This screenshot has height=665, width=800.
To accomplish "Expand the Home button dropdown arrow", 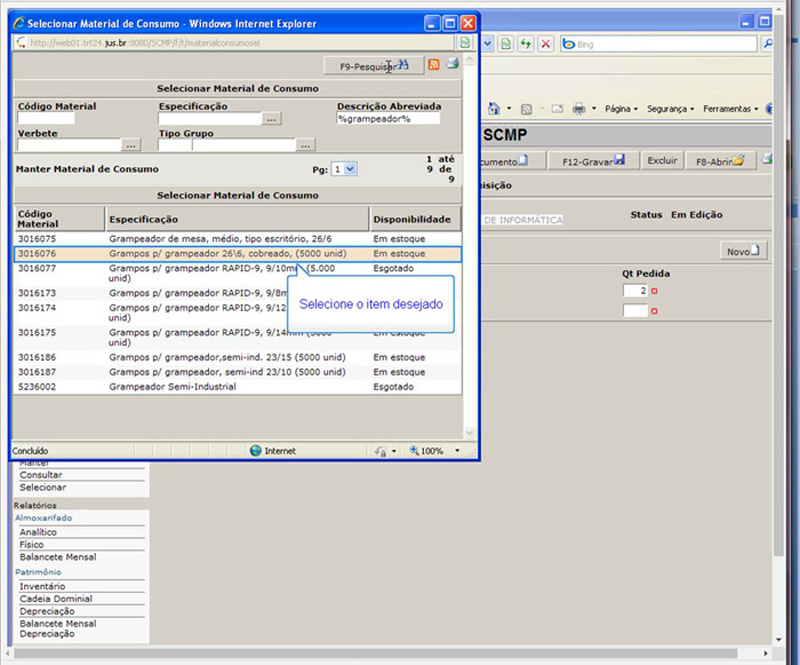I will click(x=509, y=109).
